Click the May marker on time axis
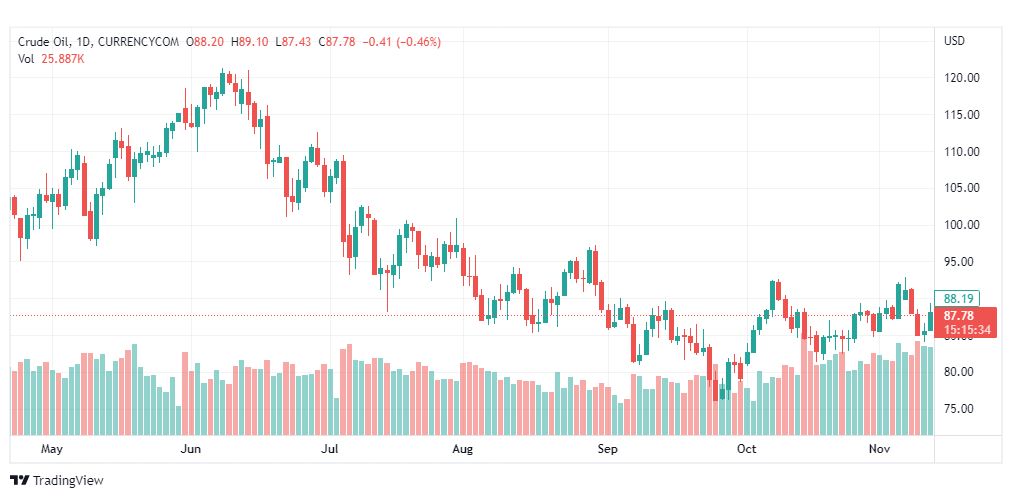 pyautogui.click(x=52, y=450)
